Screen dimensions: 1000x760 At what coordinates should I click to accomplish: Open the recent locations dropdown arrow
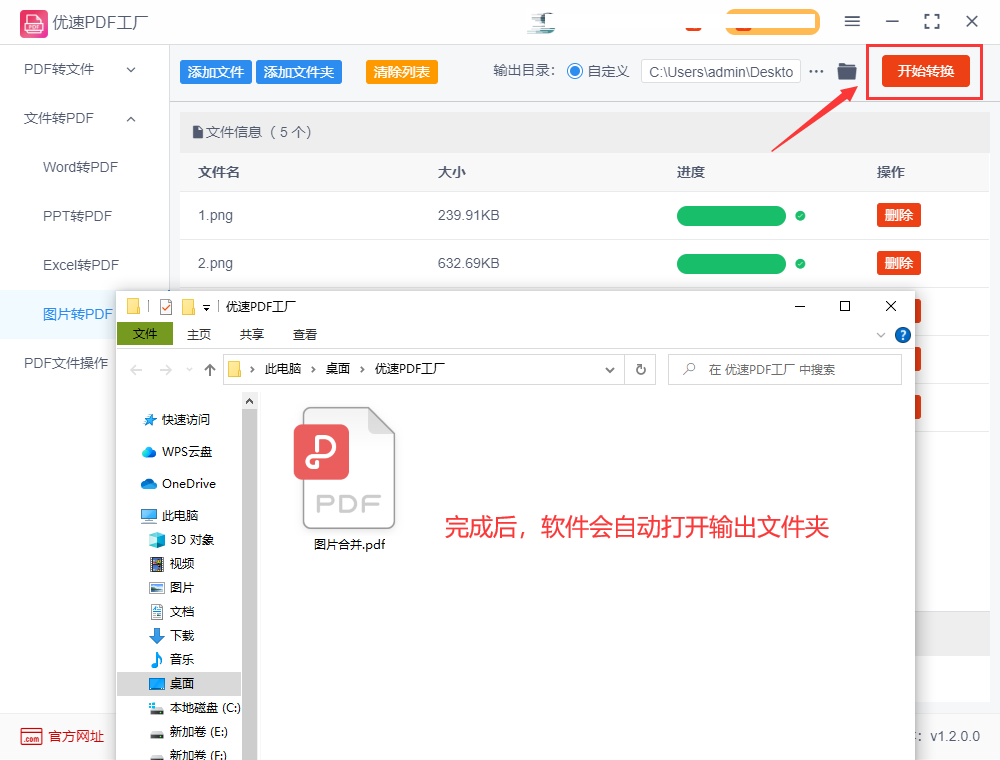[189, 370]
